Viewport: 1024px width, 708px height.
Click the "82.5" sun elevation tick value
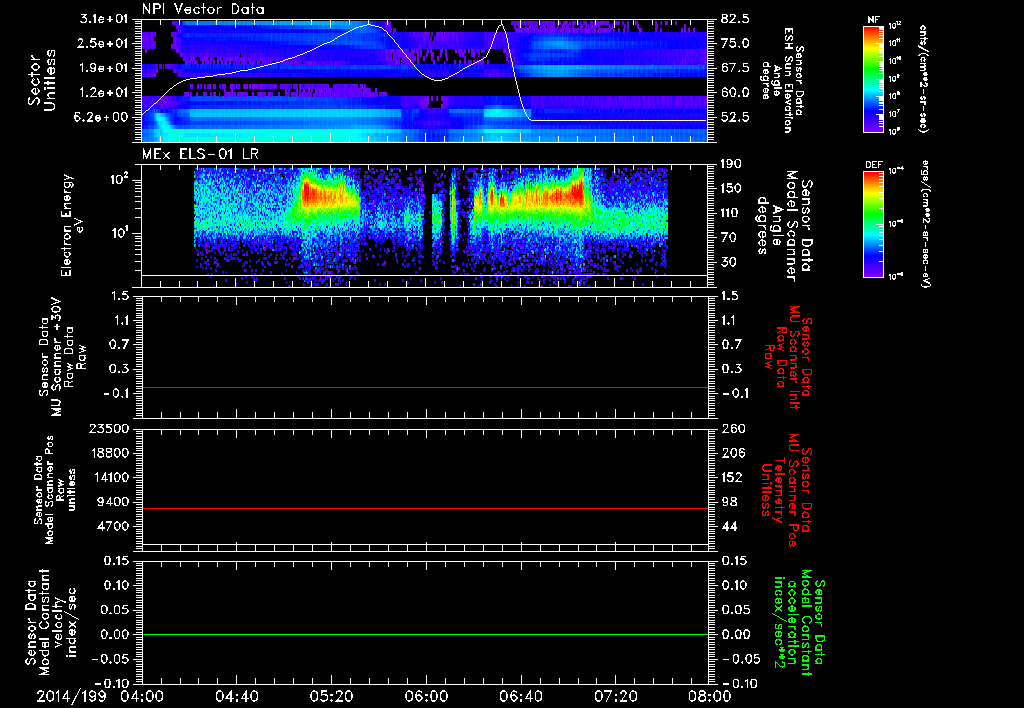pos(735,19)
